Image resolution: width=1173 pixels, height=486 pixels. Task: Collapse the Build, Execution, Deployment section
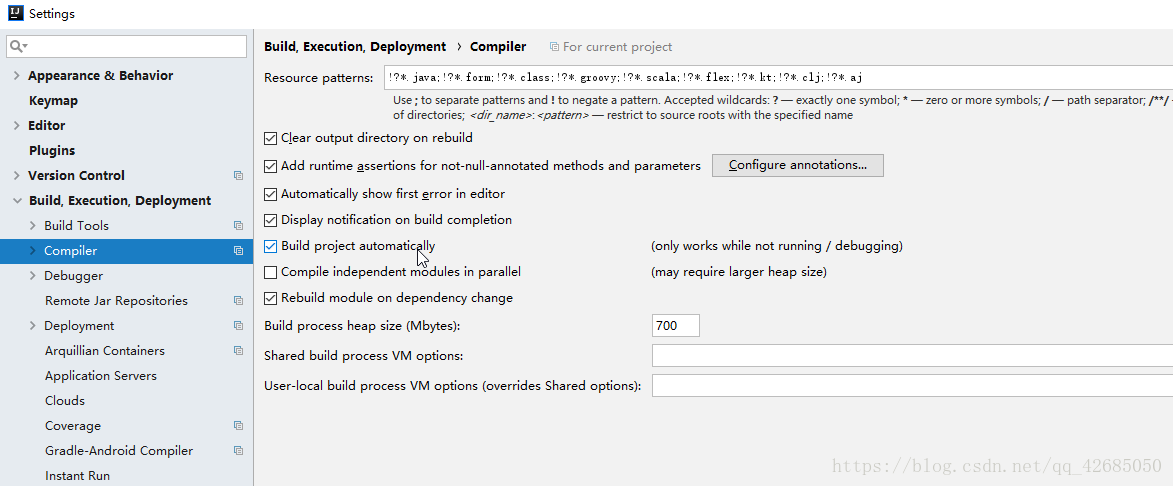(16, 201)
